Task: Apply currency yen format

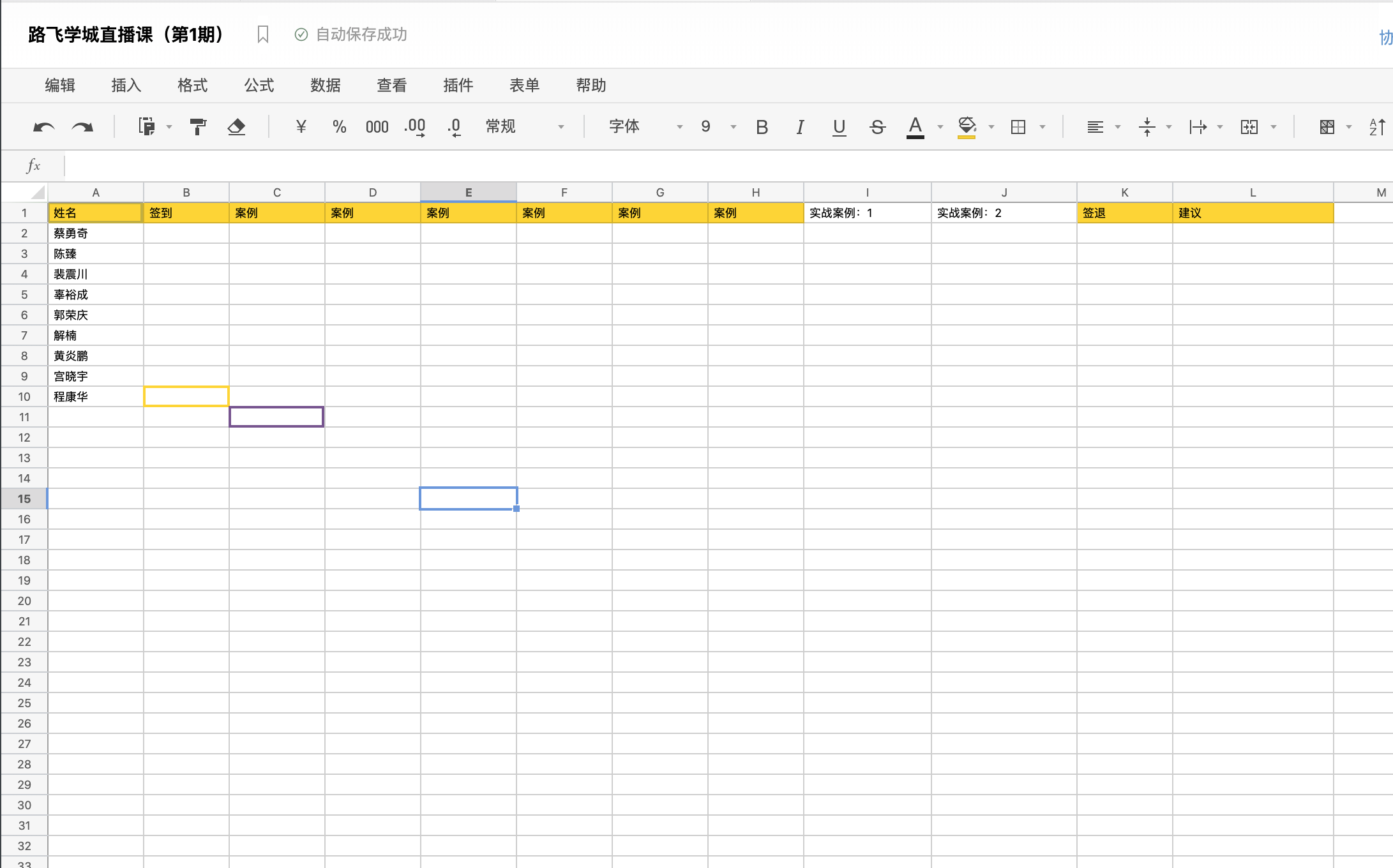Action: [301, 126]
